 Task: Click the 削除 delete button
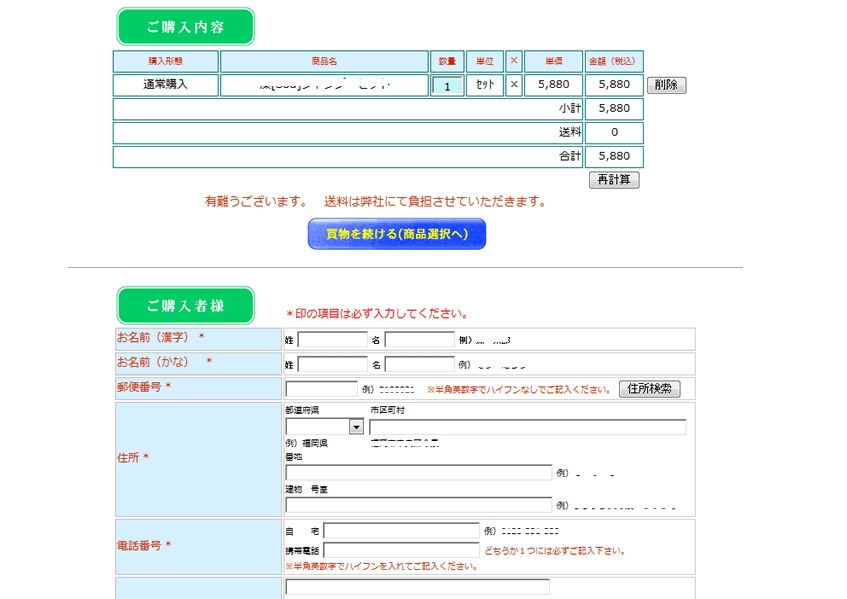click(667, 85)
